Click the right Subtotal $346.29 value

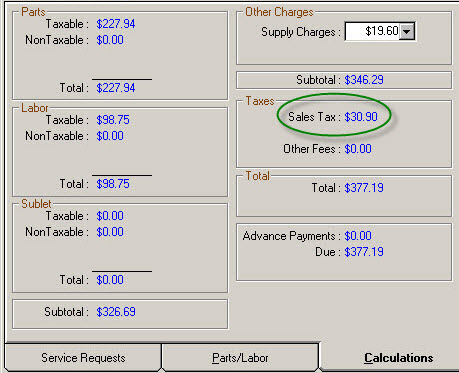pyautogui.click(x=364, y=80)
